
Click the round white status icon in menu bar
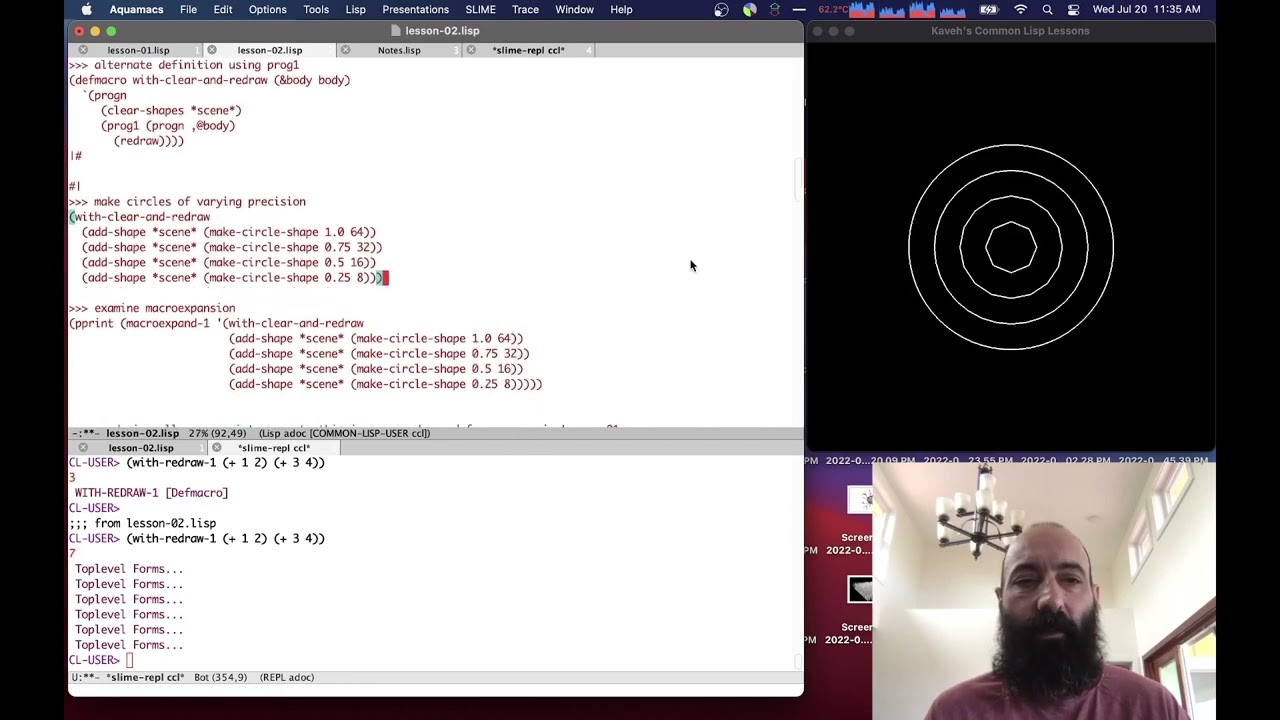click(721, 10)
